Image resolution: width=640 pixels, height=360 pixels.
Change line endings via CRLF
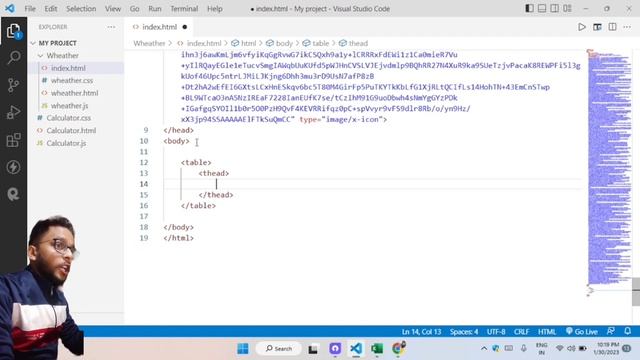pyautogui.click(x=521, y=332)
